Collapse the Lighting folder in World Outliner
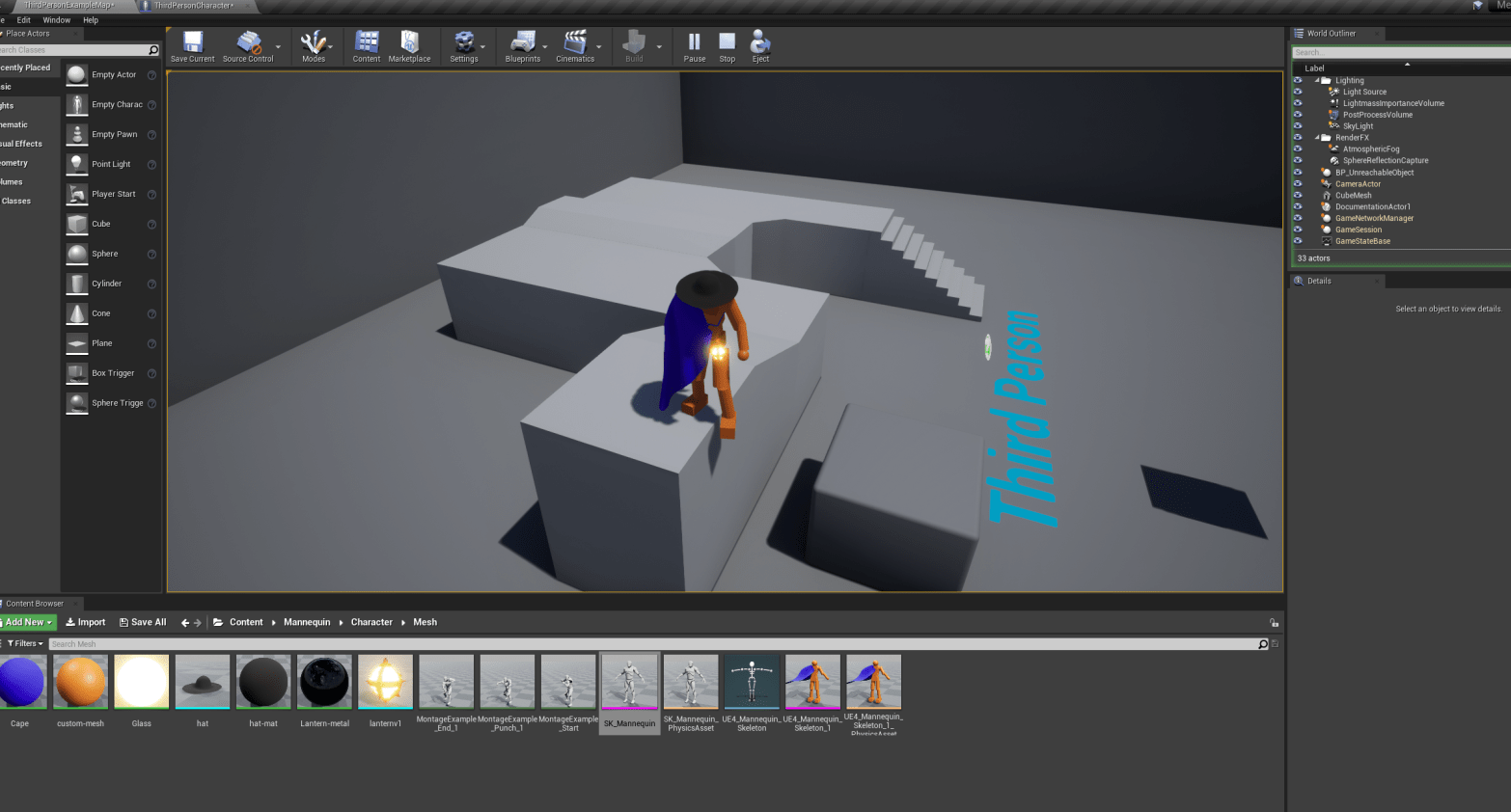Viewport: 1511px width, 812px height. tap(1317, 81)
